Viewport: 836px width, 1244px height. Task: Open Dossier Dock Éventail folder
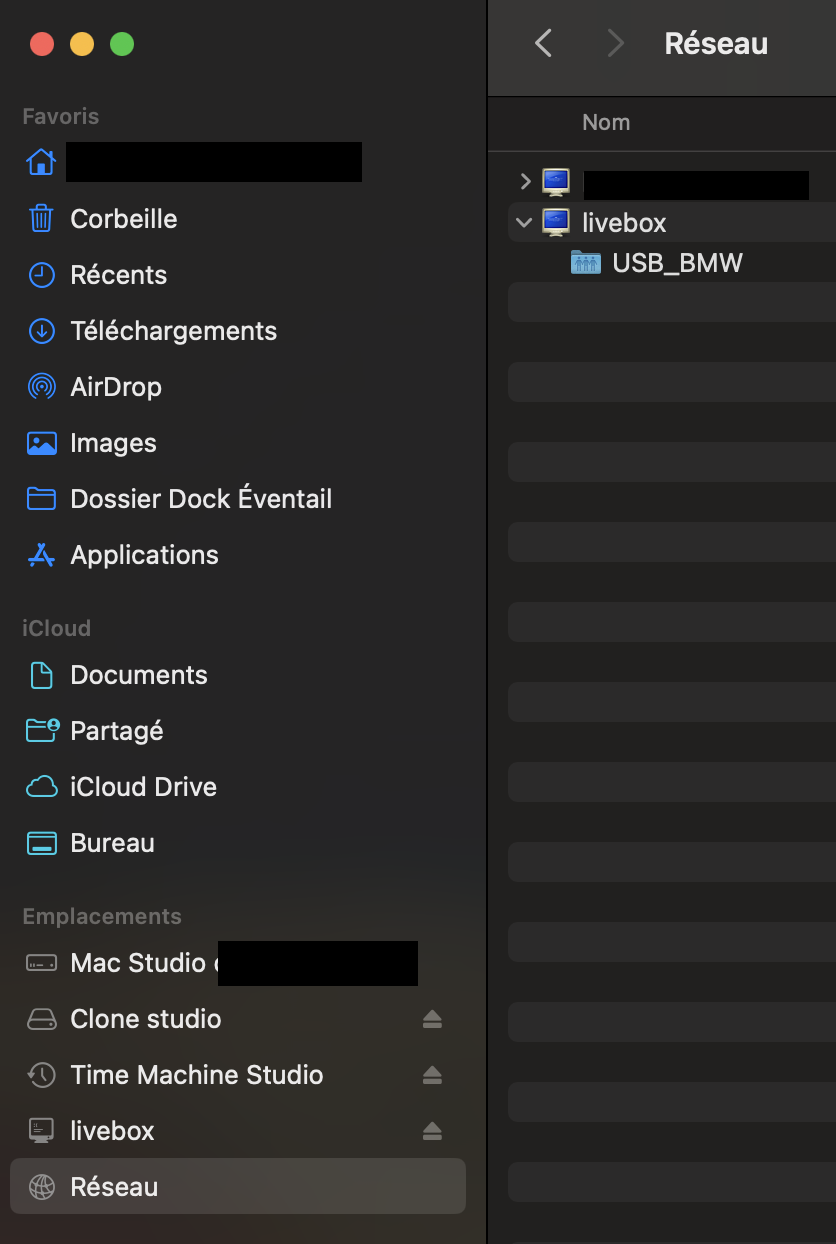tap(200, 499)
